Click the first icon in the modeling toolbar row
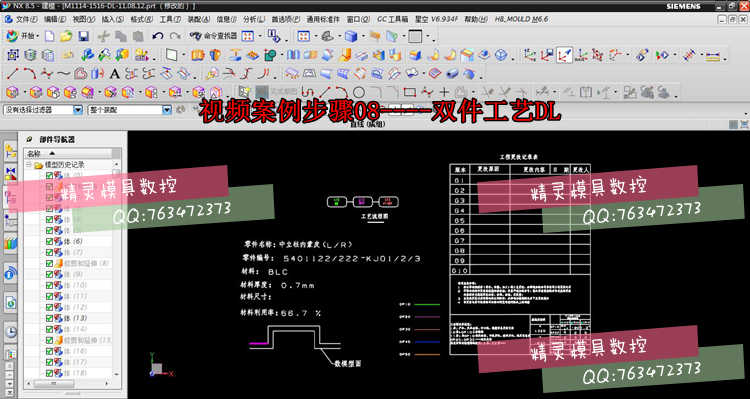The height and width of the screenshot is (399, 750). (x=12, y=55)
